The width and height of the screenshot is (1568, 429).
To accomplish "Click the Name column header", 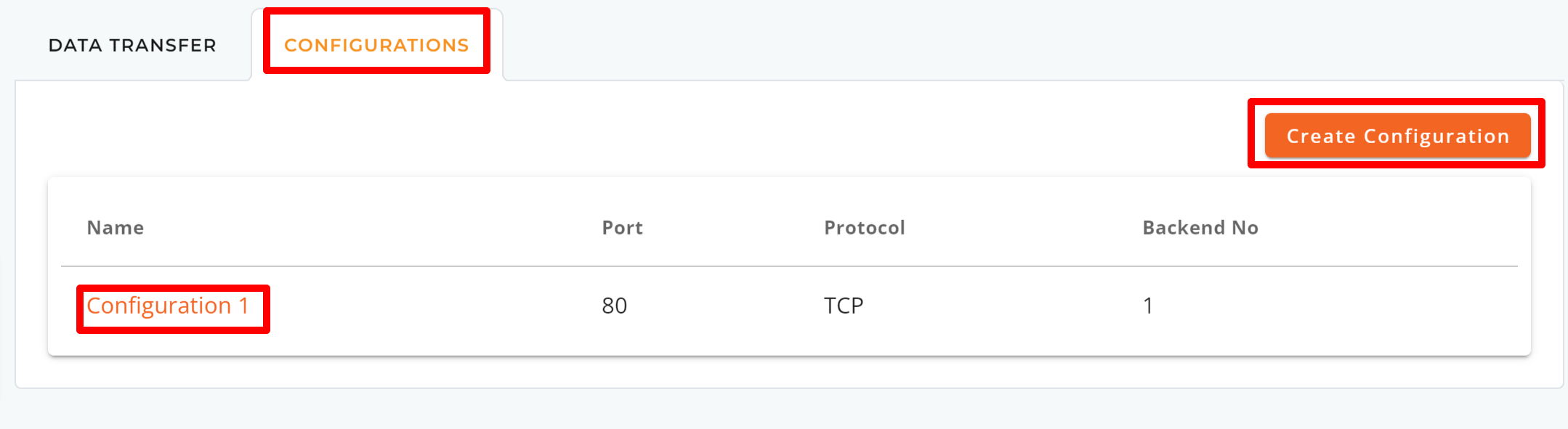I will click(x=116, y=228).
